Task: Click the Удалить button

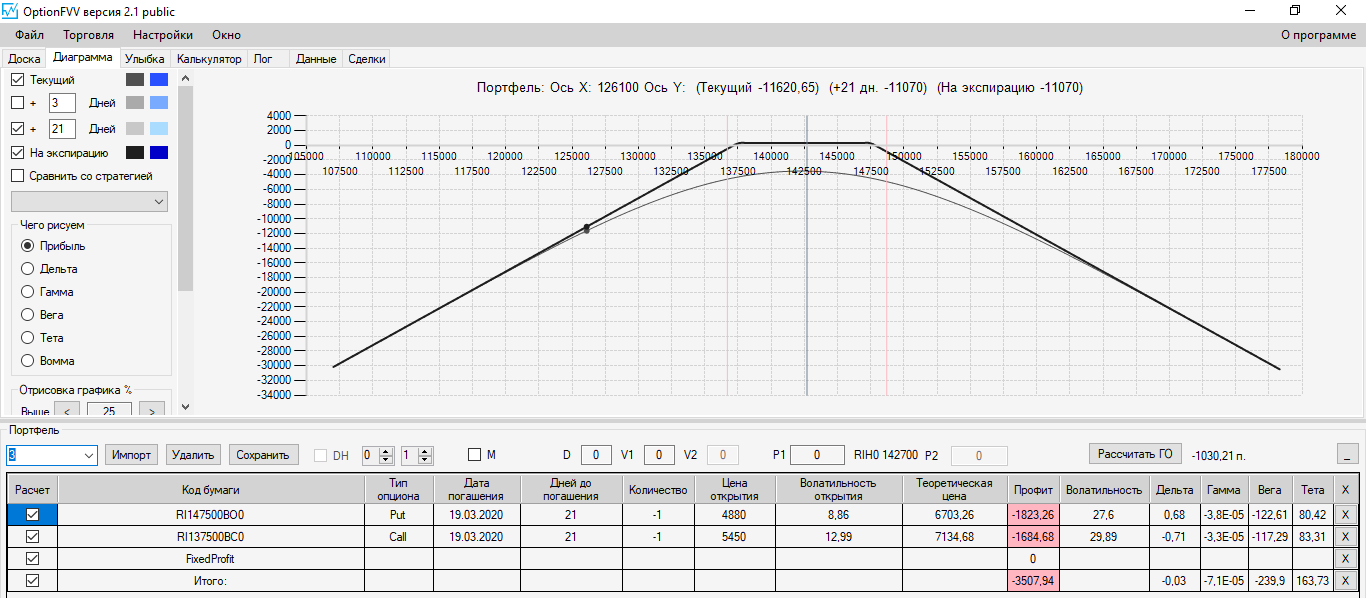Action: point(193,455)
